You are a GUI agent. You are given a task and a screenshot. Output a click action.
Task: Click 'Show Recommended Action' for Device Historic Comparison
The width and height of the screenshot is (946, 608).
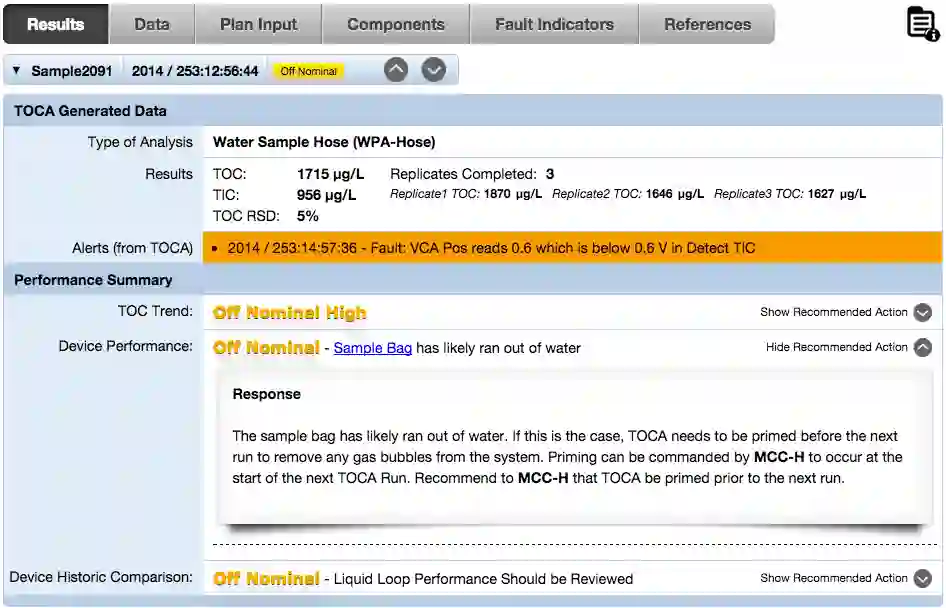(x=834, y=578)
